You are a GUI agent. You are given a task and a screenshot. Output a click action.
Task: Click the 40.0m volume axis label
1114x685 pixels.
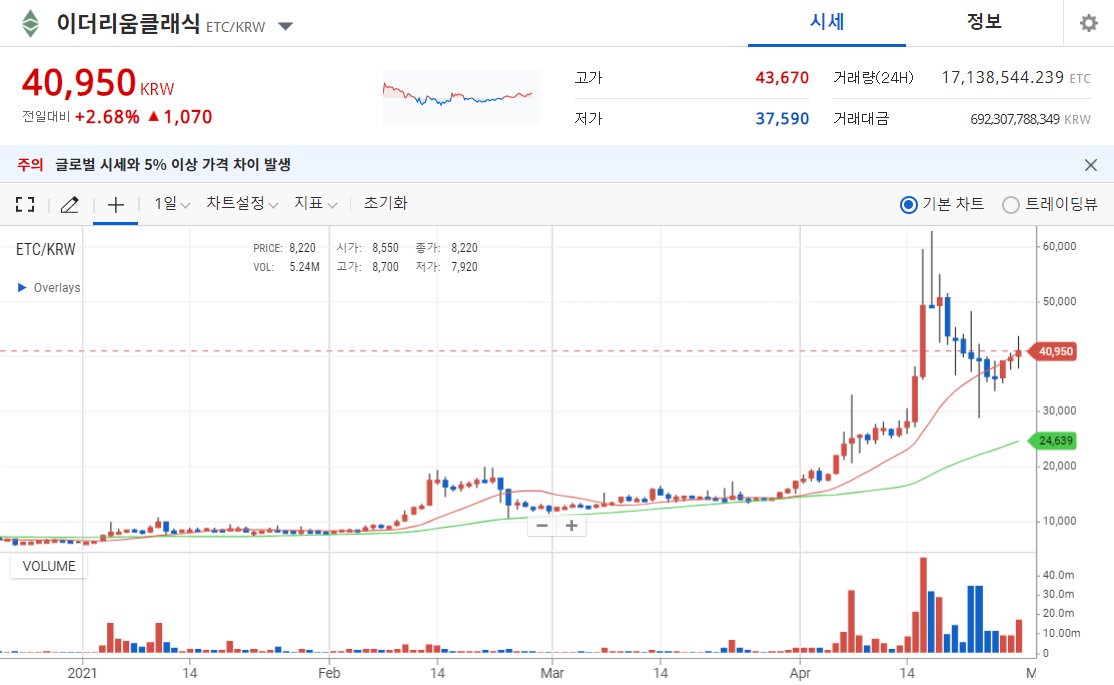pos(1058,575)
